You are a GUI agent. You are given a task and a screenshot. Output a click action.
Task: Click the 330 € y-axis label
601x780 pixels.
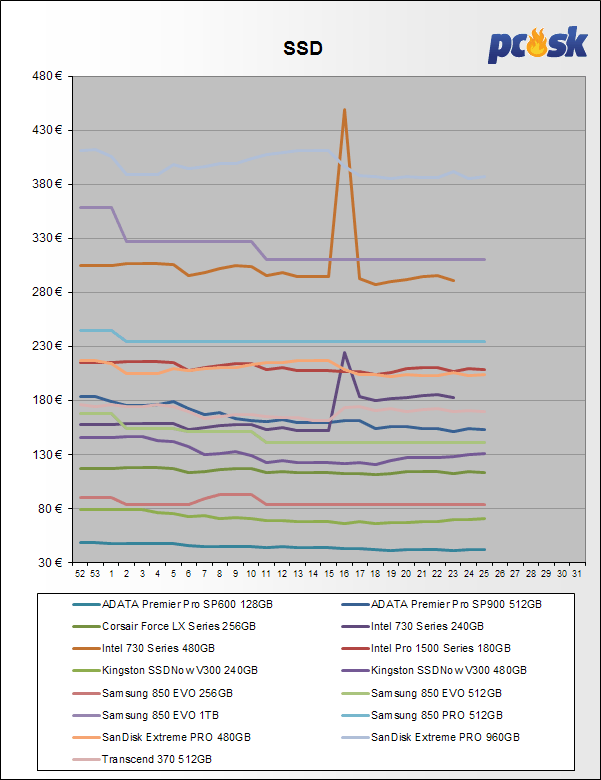pyautogui.click(x=47, y=238)
